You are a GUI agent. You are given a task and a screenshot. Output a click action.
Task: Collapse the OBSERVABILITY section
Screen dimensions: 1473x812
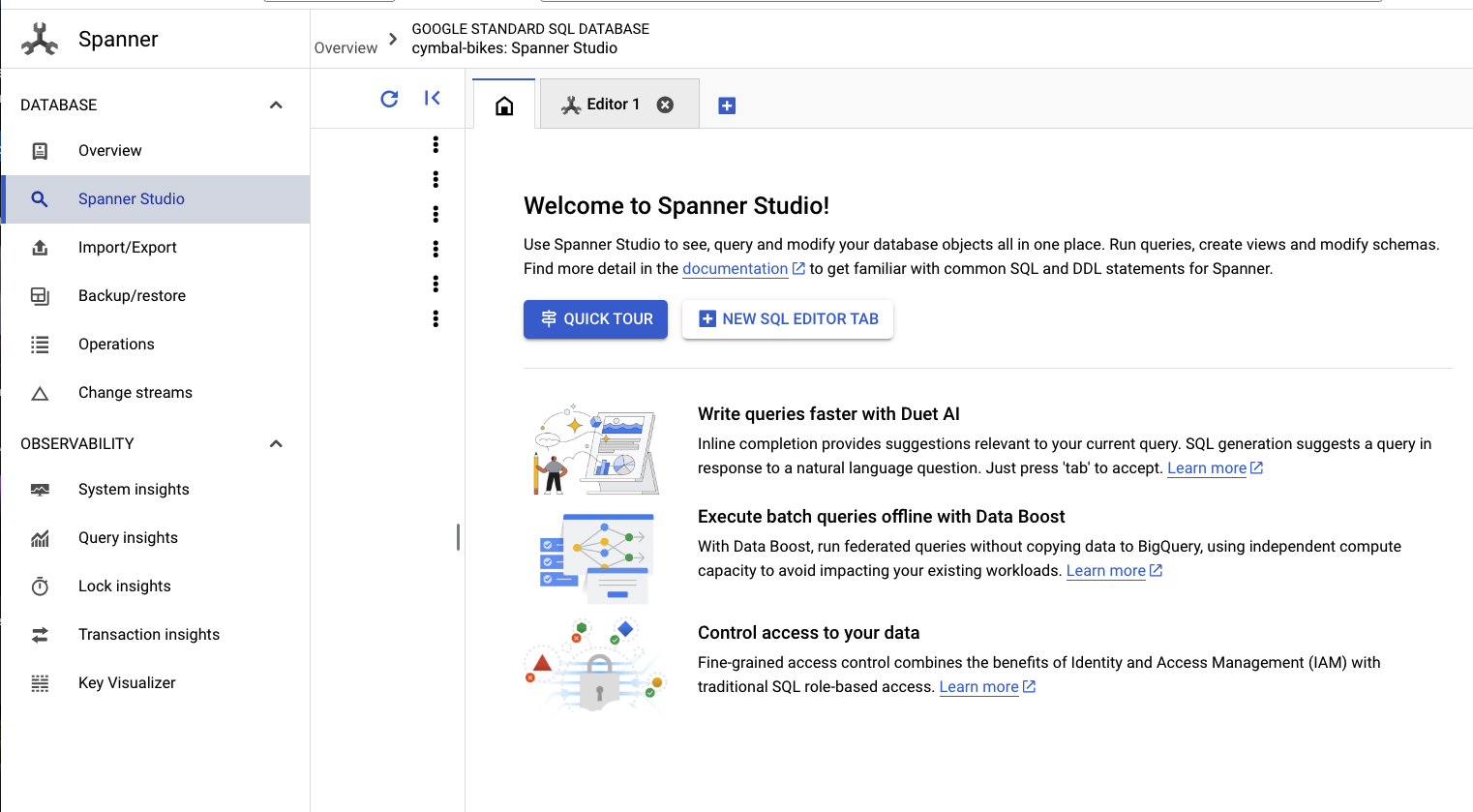[276, 443]
